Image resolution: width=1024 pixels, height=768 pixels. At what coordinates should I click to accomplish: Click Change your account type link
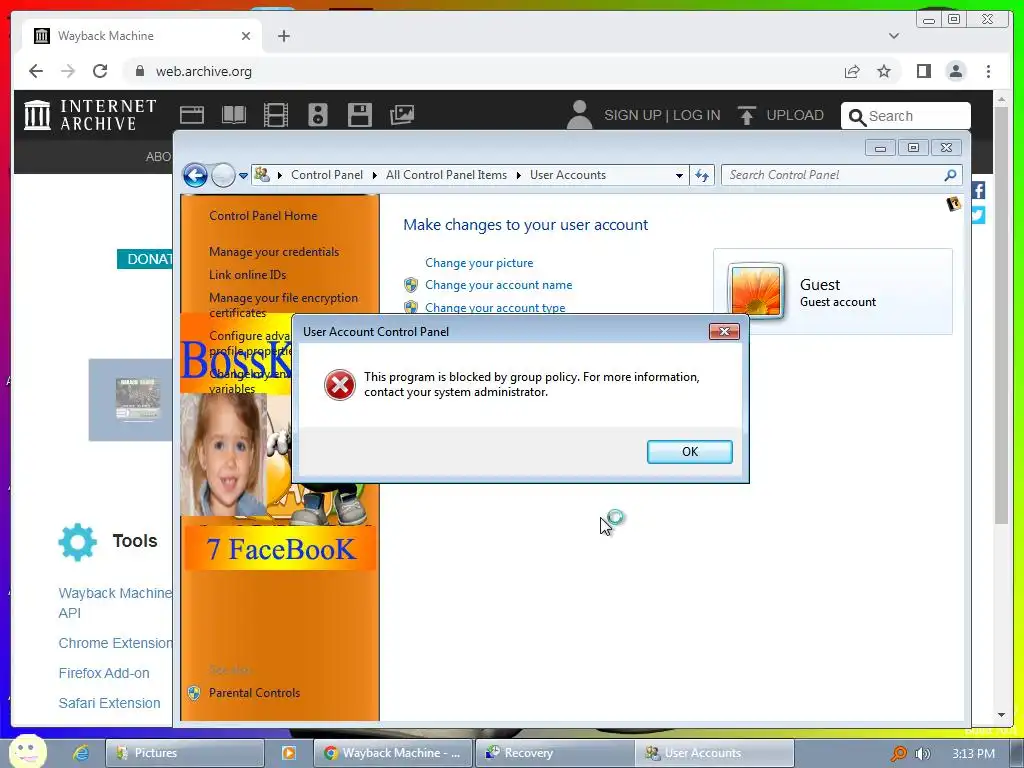tap(495, 307)
